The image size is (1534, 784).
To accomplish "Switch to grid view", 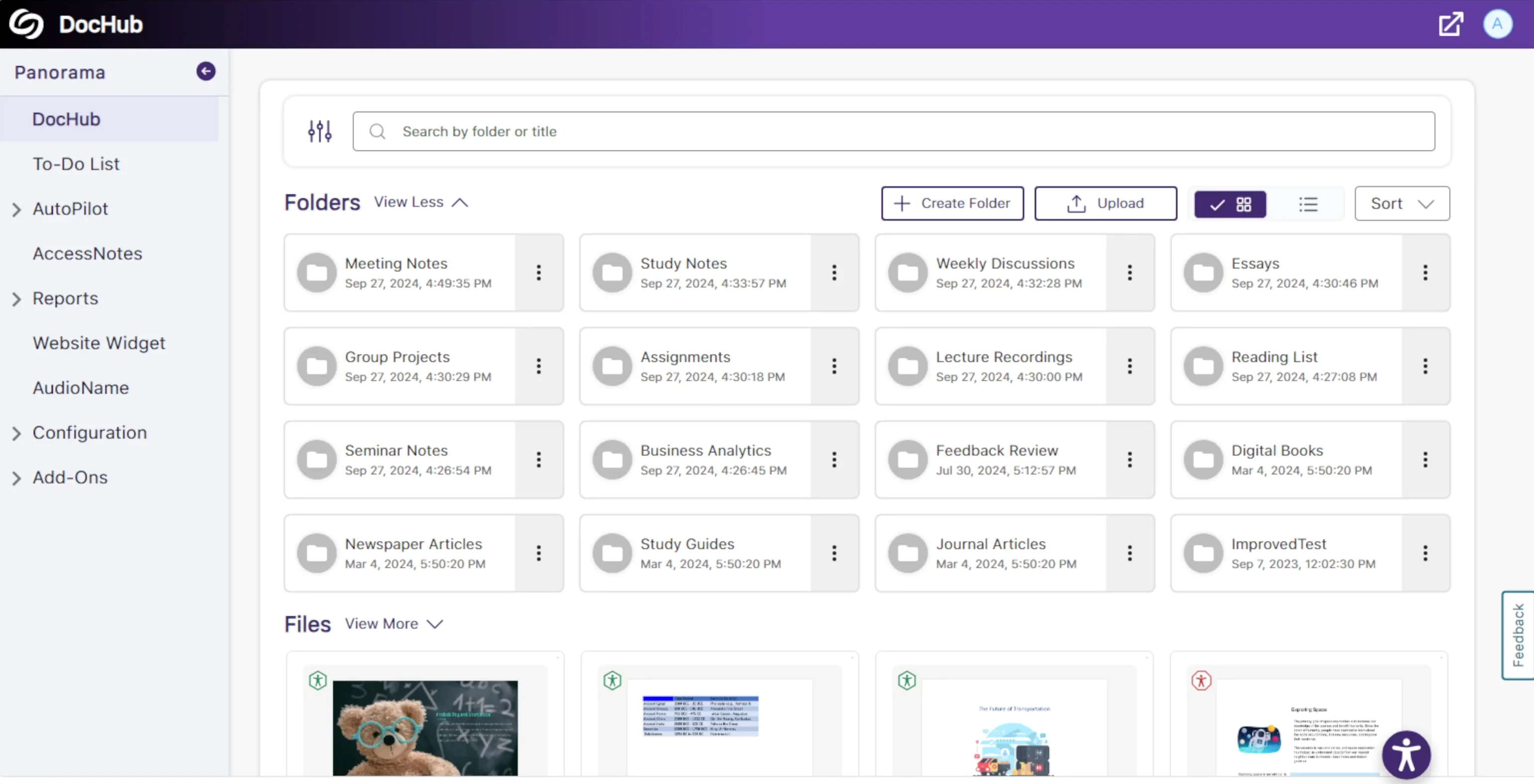I will [x=1230, y=204].
